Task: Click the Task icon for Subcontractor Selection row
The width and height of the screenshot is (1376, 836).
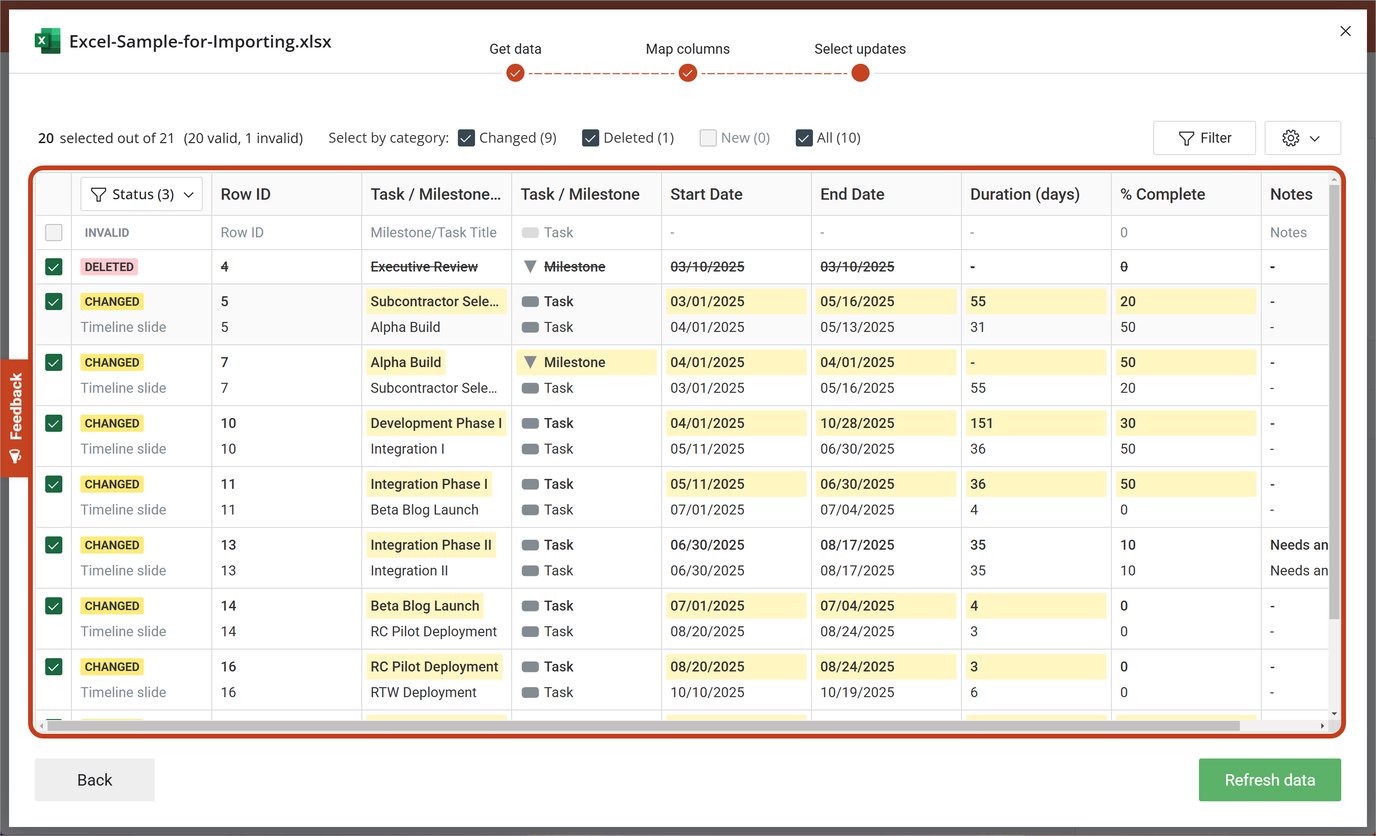Action: (530, 300)
